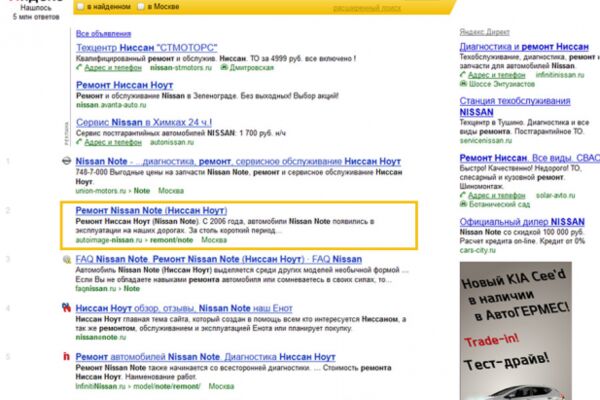Open the 'Диагностика и ремонт Ниссан' sidebar ad

[524, 47]
